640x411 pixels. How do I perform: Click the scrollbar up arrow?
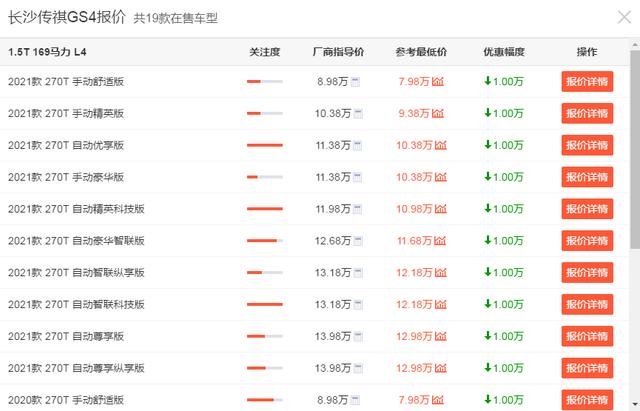click(x=635, y=44)
